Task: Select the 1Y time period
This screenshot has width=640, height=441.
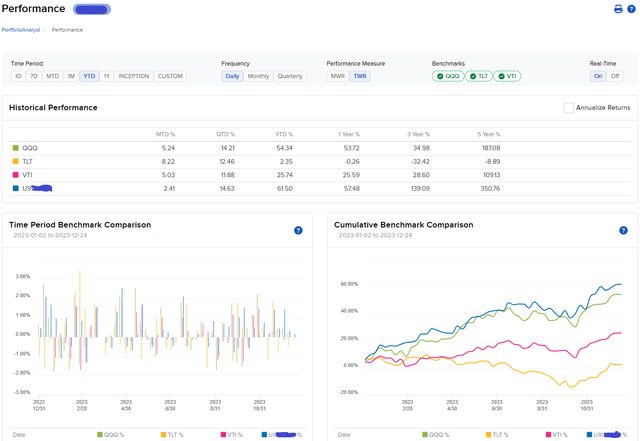Action: pyautogui.click(x=107, y=76)
